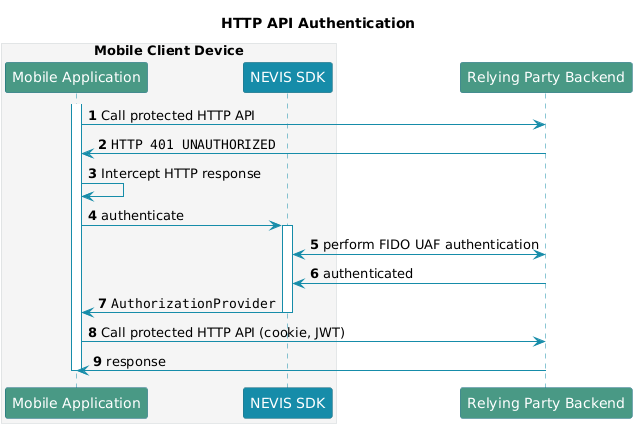Screen dimensions: 637x428
Task: Click message '9 response'
Action: (130, 361)
